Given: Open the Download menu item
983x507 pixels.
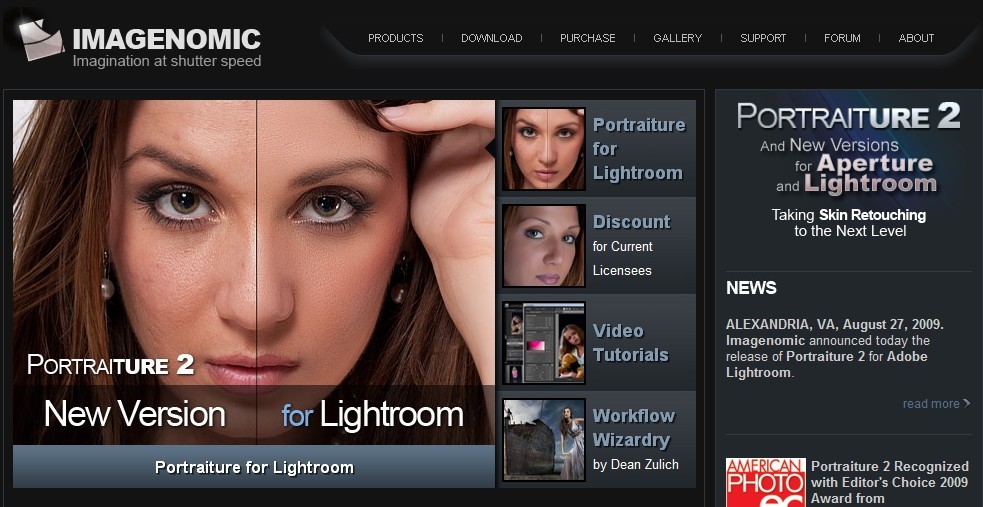Looking at the screenshot, I should pos(492,38).
